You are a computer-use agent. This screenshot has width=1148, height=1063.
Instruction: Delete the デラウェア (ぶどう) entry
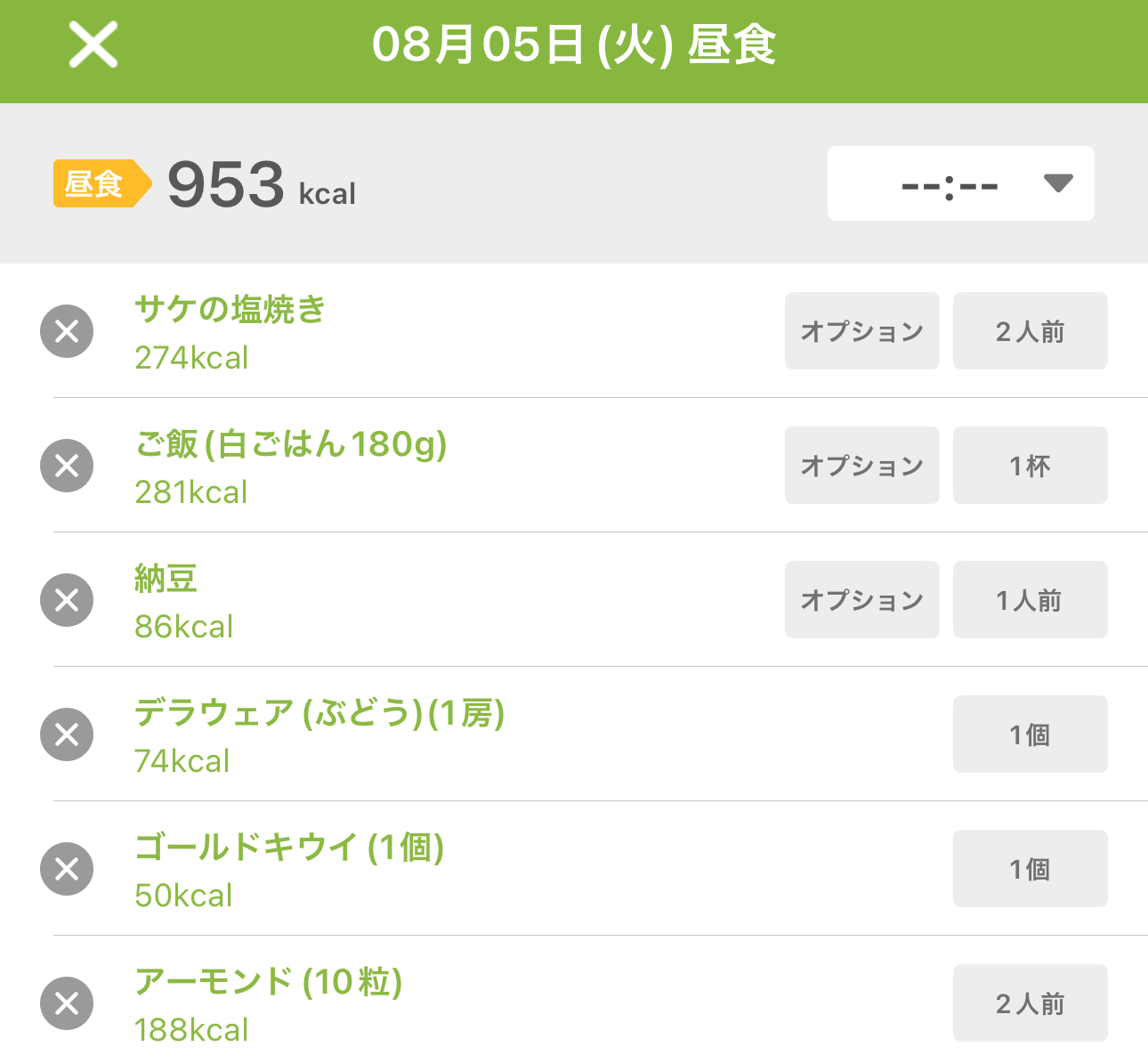pyautogui.click(x=67, y=734)
